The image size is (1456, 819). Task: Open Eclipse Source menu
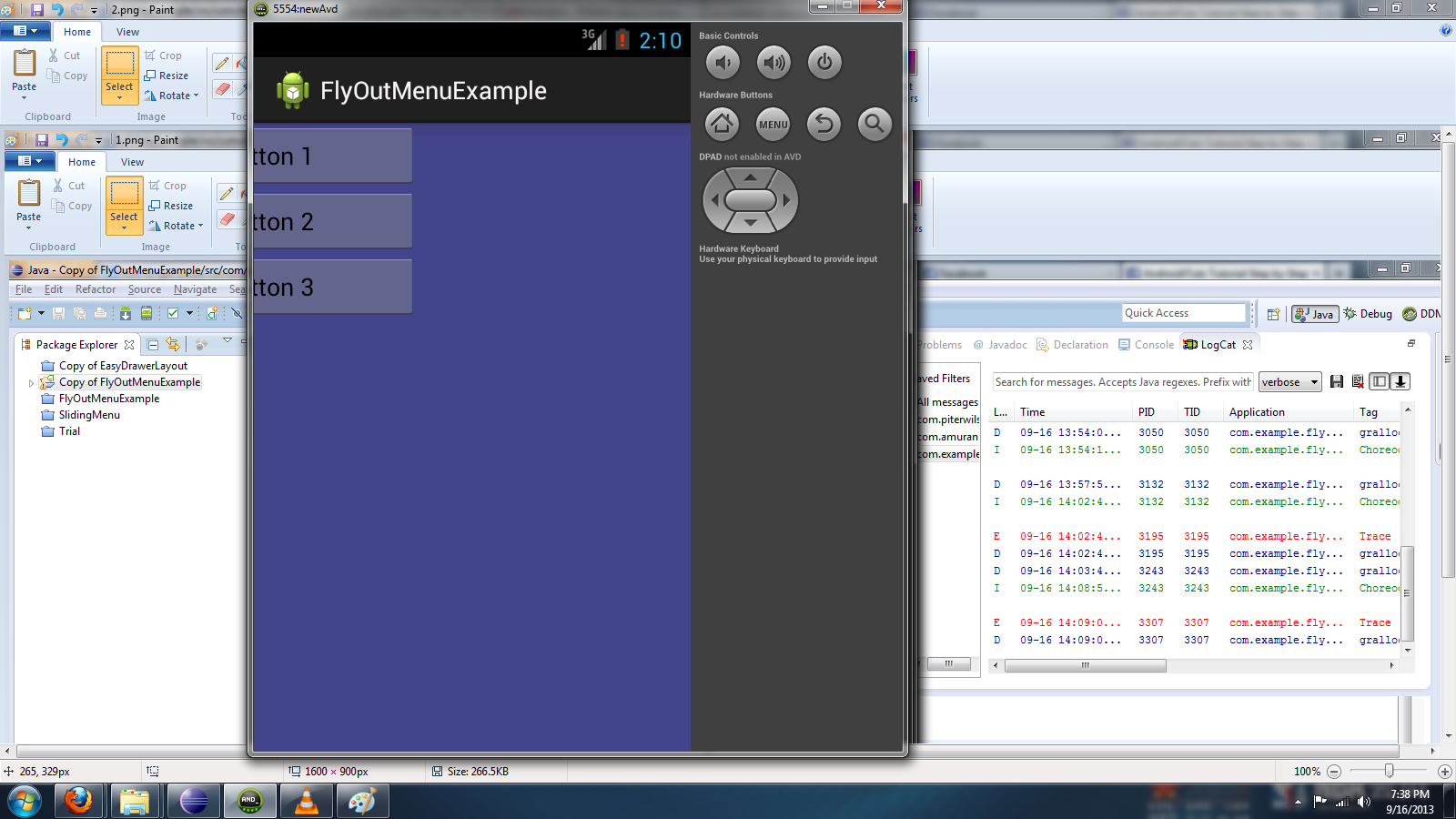click(145, 289)
